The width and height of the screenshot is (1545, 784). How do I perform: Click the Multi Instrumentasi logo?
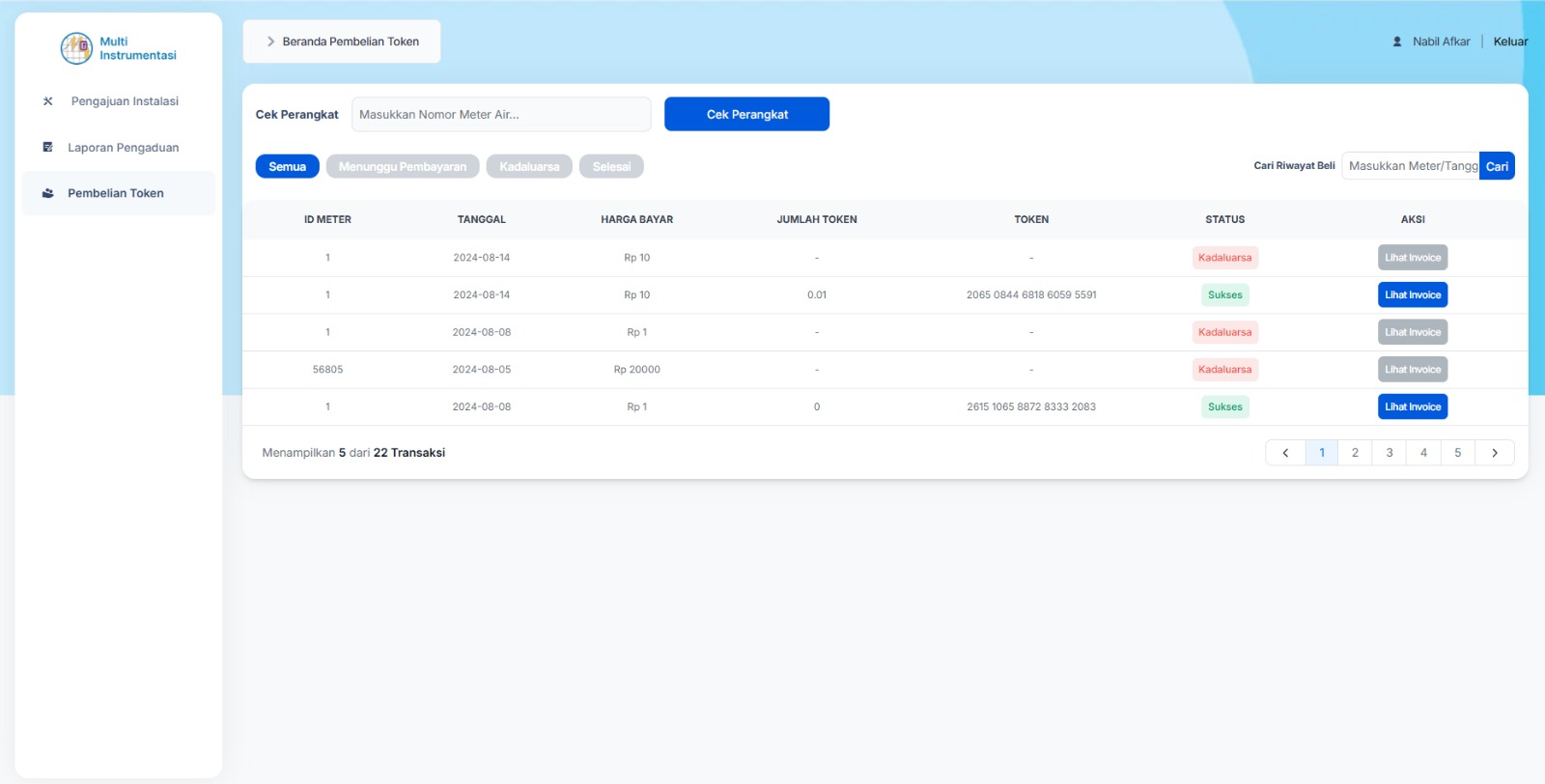77,48
